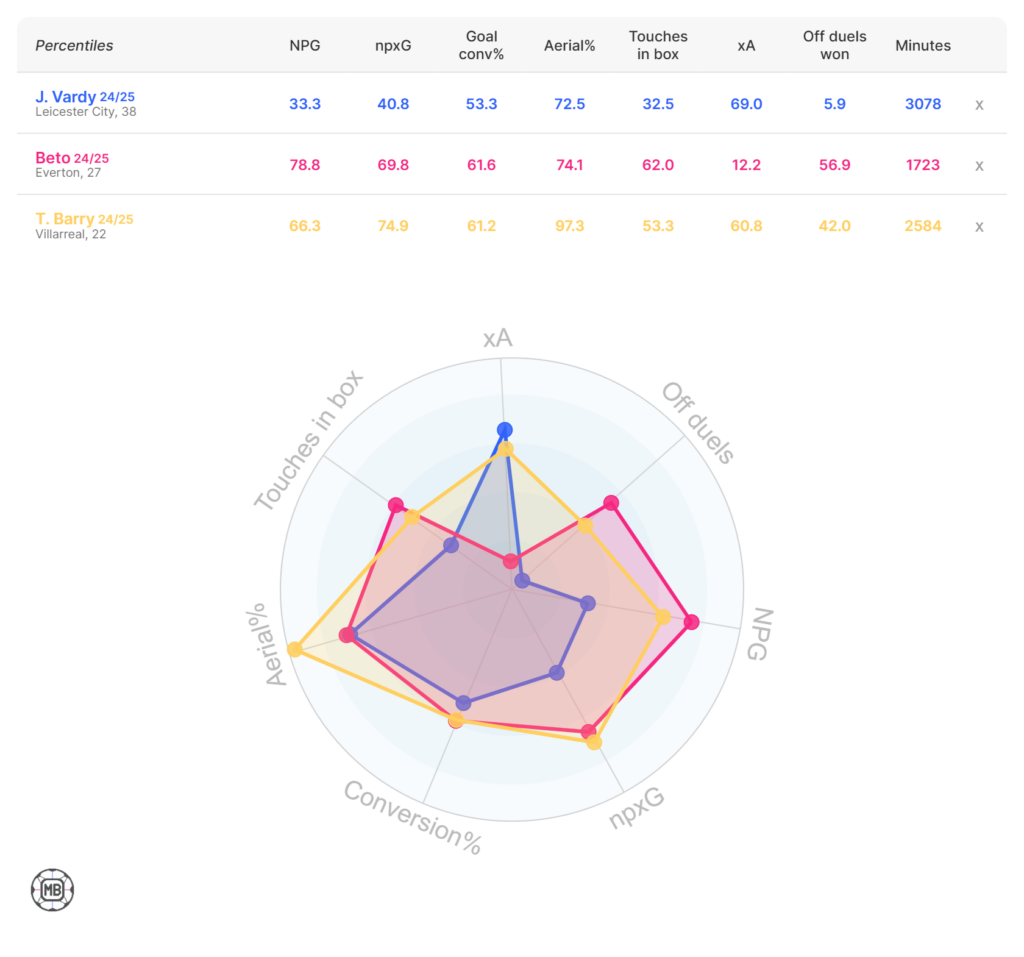The width and height of the screenshot is (1024, 957).
Task: Remove Beto row with x icon
Action: click(x=979, y=165)
